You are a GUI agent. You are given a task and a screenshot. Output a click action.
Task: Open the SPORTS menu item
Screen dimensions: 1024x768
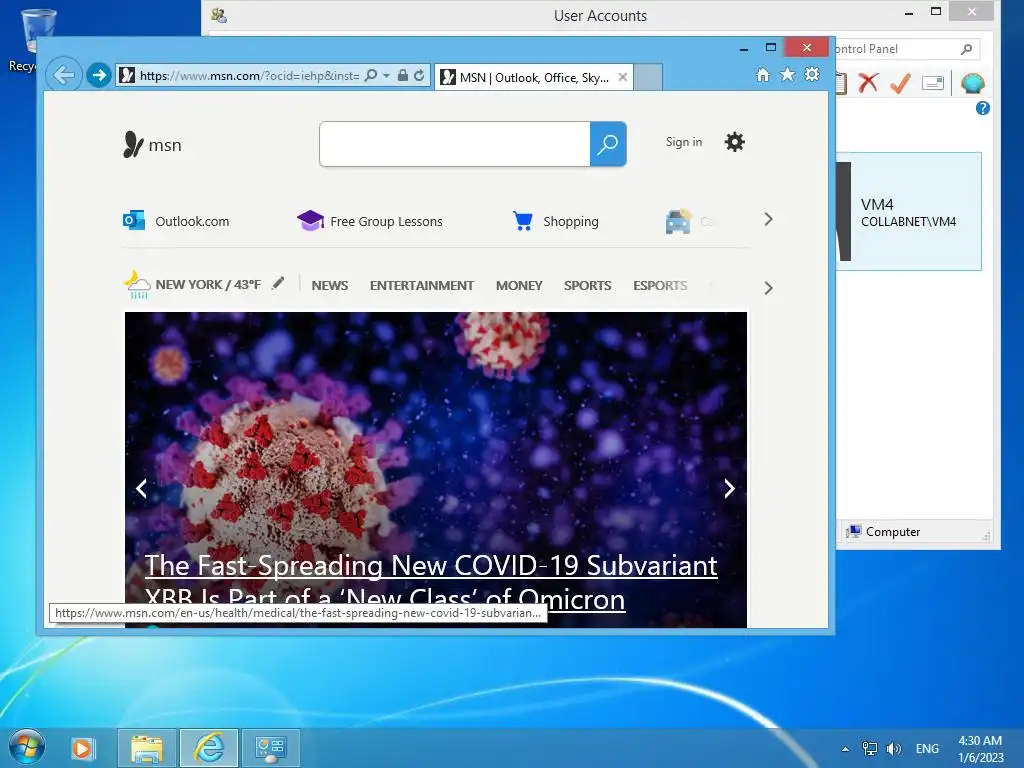click(x=588, y=285)
